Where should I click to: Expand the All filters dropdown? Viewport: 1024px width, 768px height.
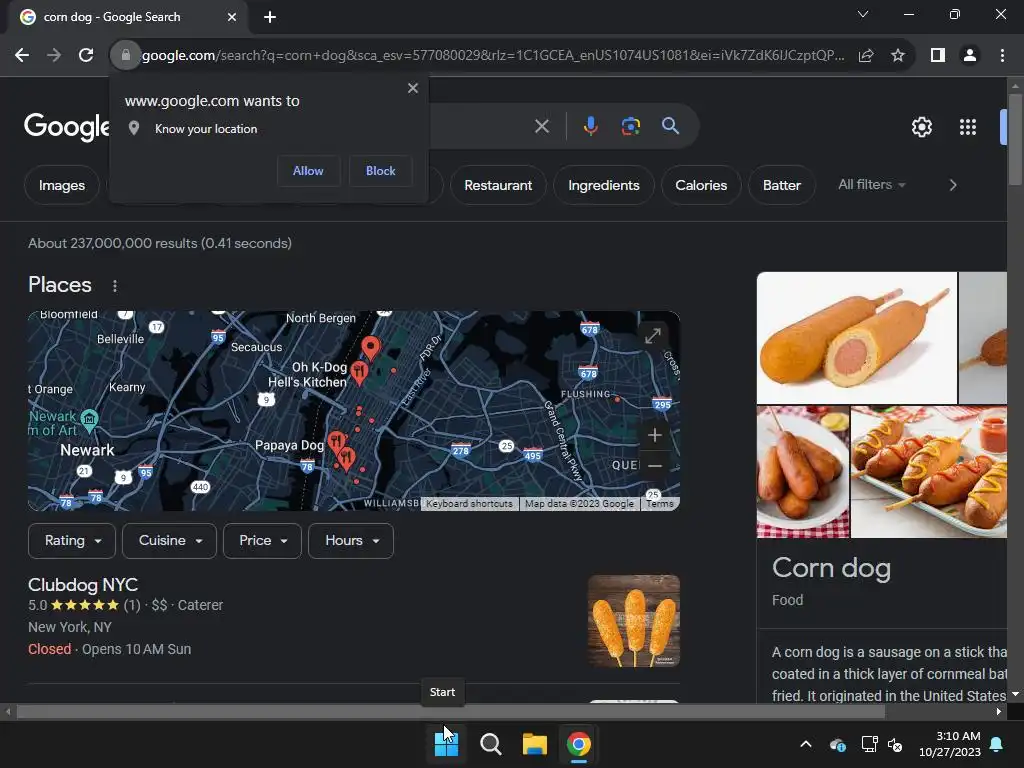872,185
